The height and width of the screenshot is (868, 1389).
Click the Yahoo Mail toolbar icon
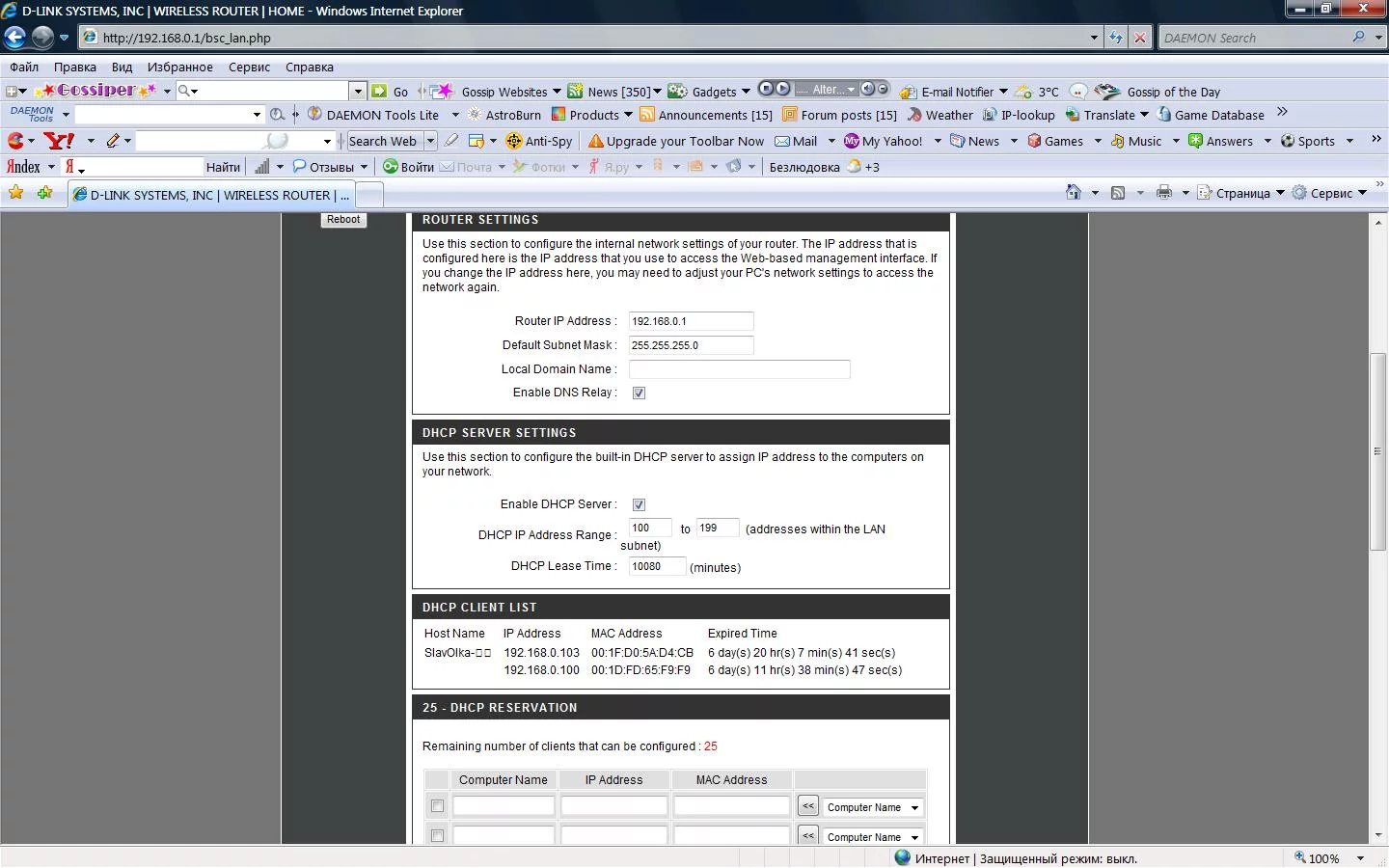[796, 141]
